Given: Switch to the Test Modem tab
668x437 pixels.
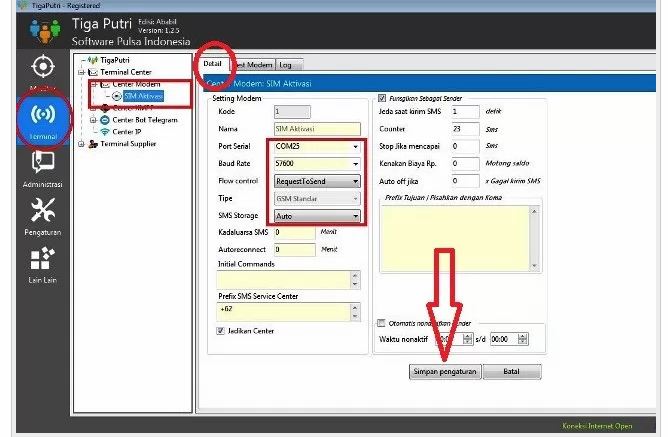Looking at the screenshot, I should 254,65.
